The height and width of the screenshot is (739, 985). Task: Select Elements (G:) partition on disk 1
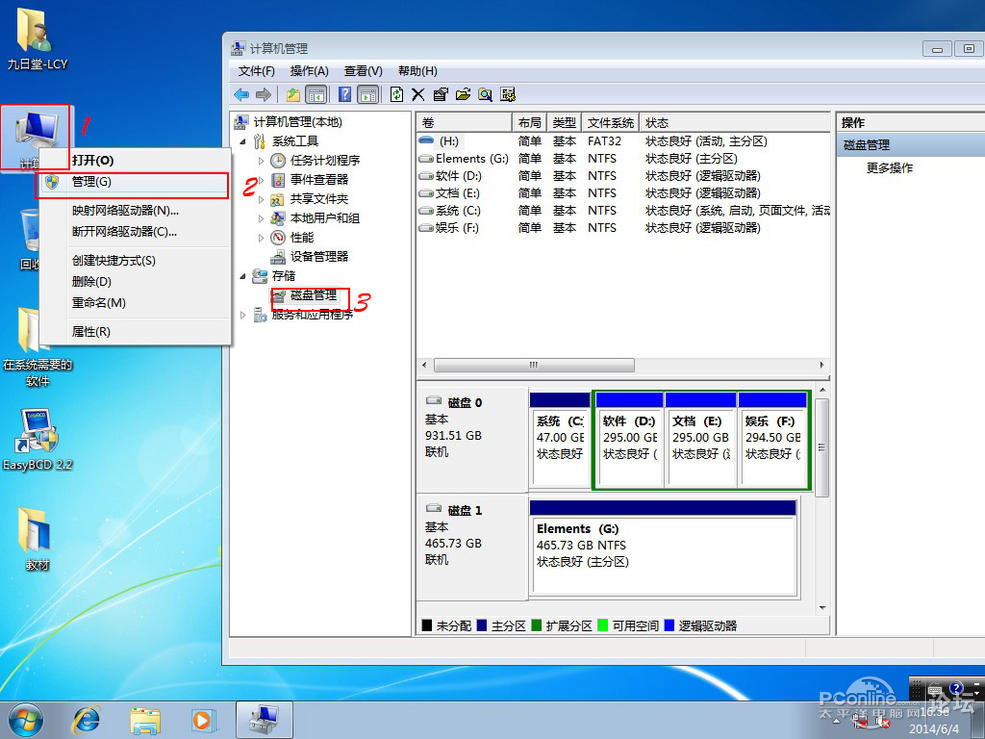tap(663, 547)
